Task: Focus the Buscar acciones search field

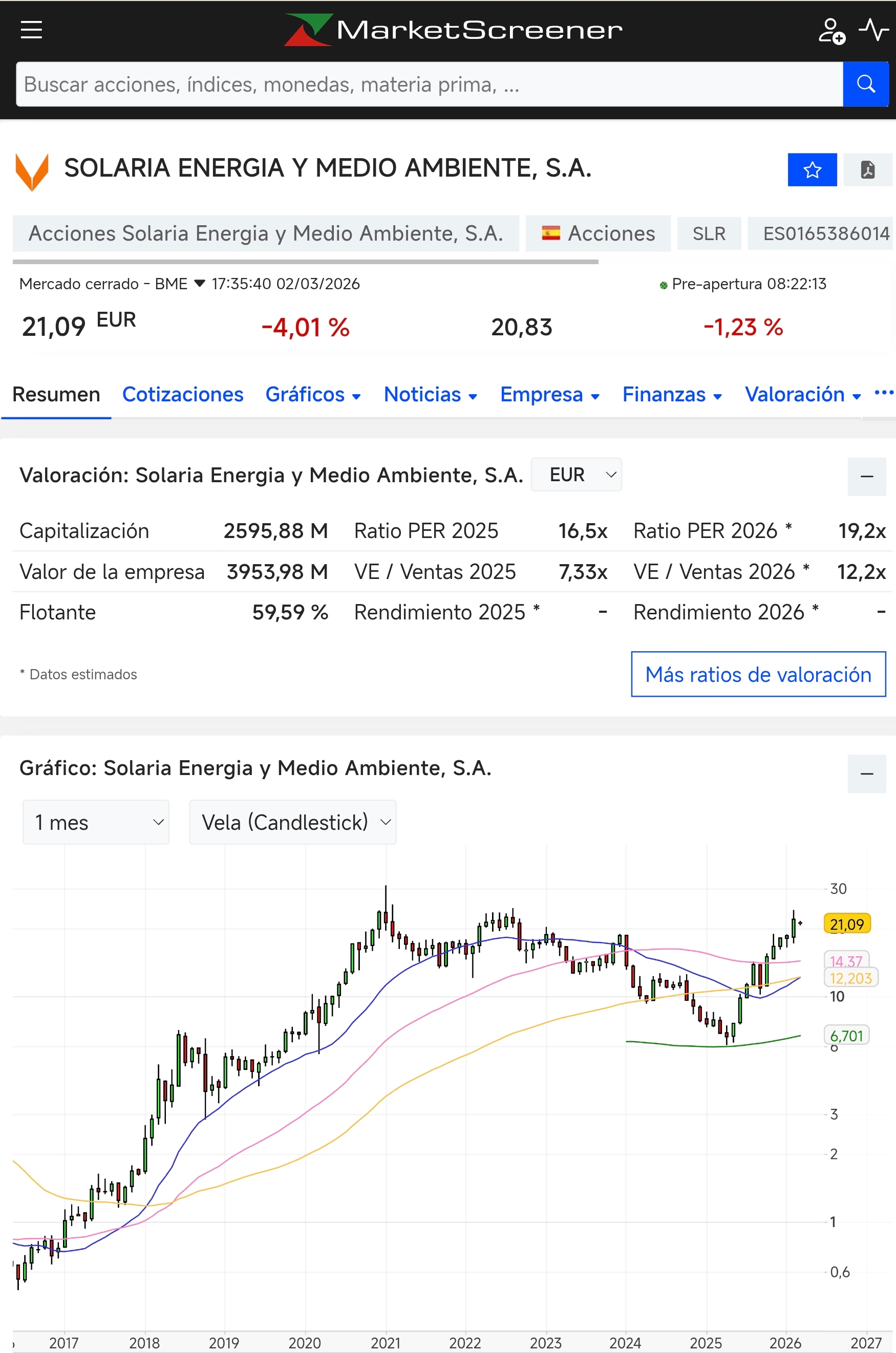Action: pos(429,84)
